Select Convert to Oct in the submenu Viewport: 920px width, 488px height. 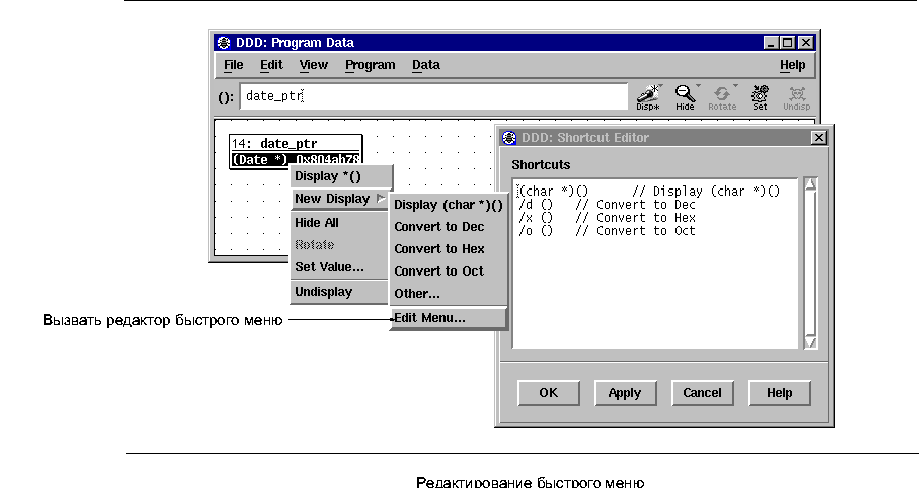(448, 272)
